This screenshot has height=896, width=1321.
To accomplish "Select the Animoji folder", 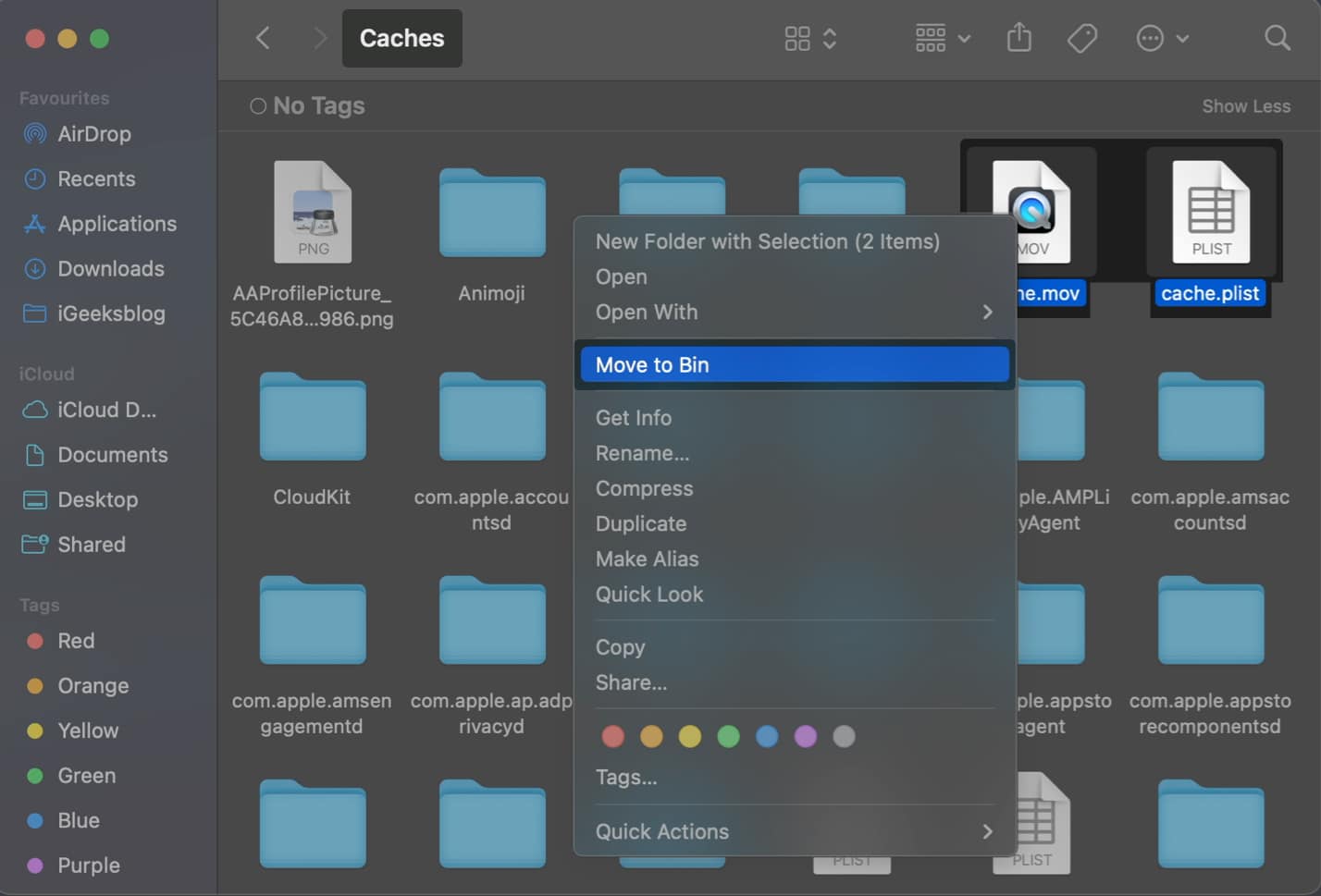I will tap(492, 213).
